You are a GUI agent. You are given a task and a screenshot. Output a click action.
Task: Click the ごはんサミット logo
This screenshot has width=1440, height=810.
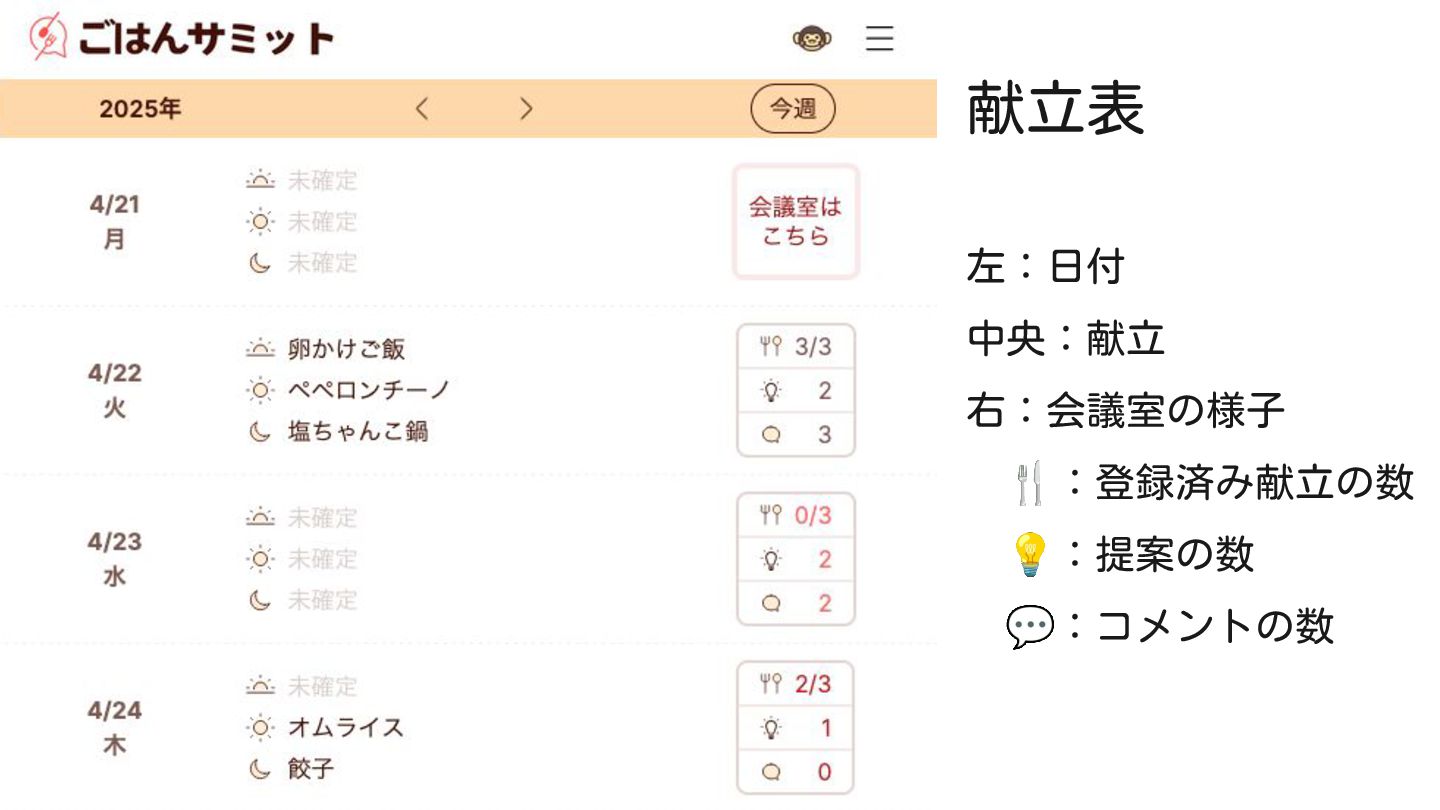[x=182, y=38]
